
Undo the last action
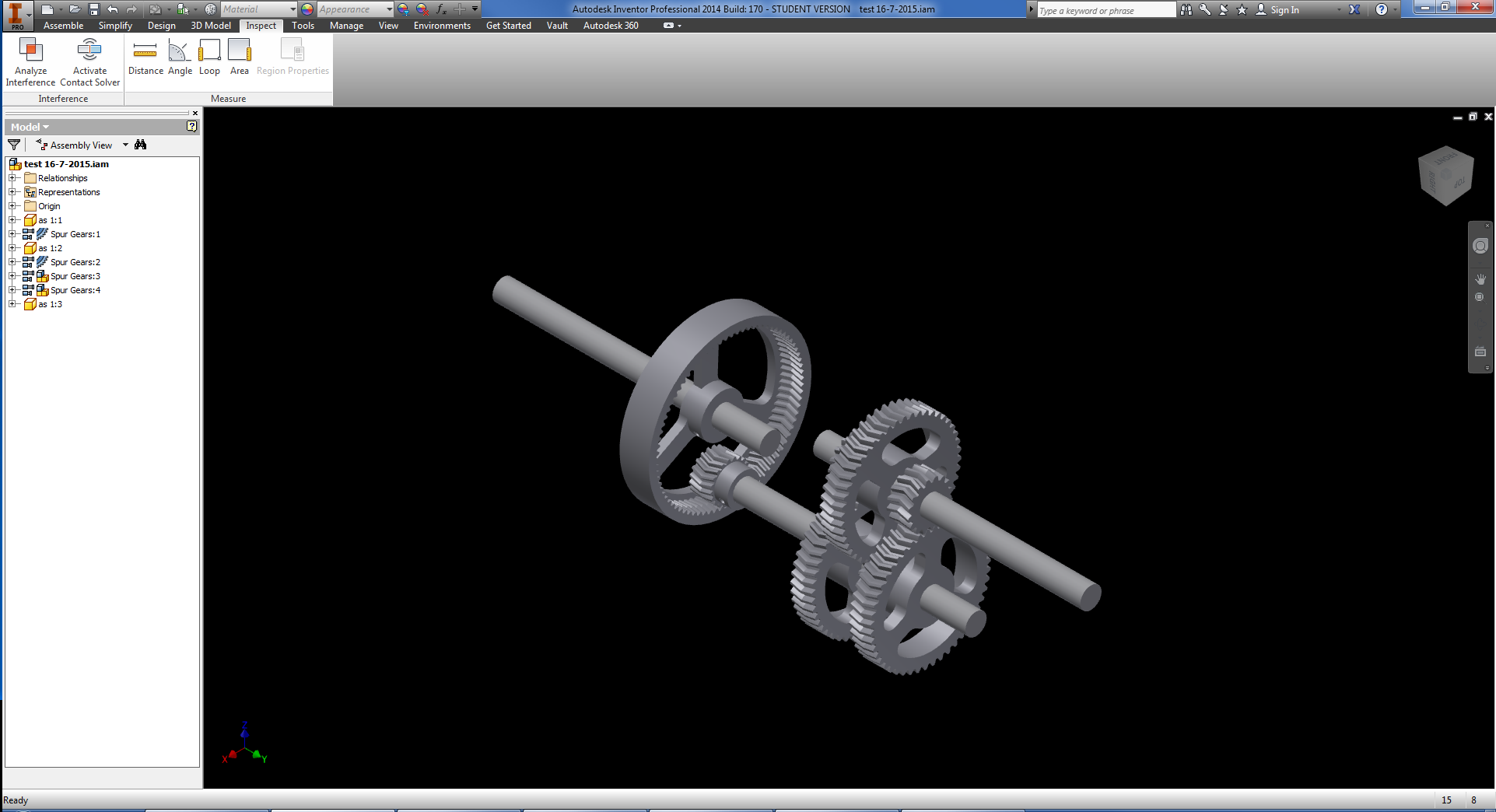click(x=113, y=9)
